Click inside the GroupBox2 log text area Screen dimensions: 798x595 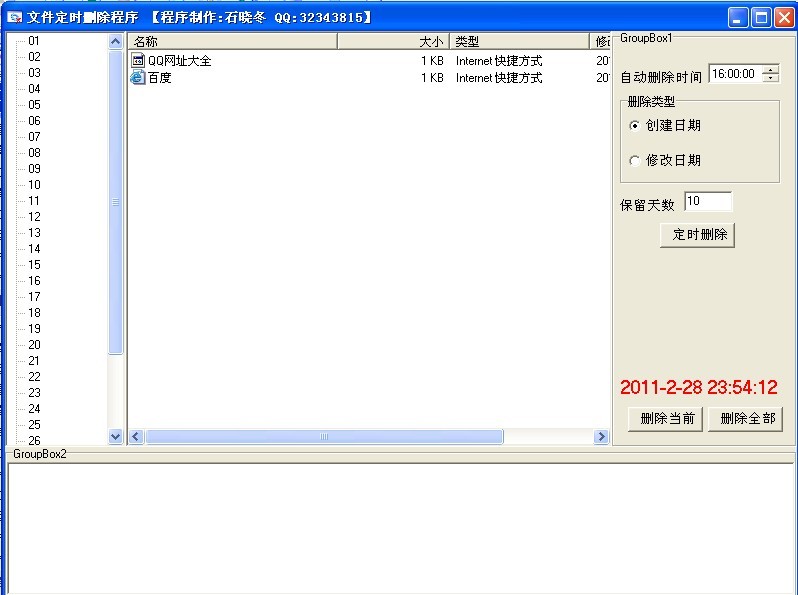pos(401,528)
